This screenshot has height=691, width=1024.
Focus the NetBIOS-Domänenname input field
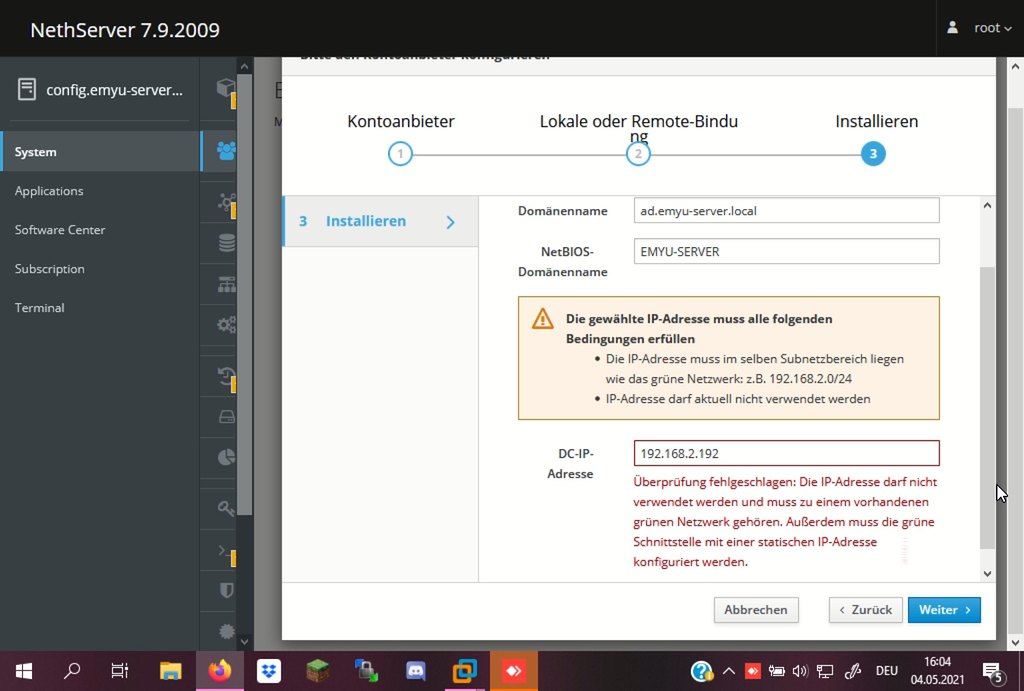click(x=786, y=251)
